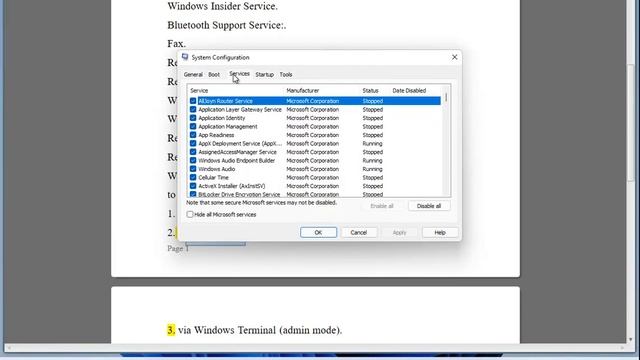Viewport: 640px width, 360px height.
Task: Select the Windows Audio service name
Action: 217,169
